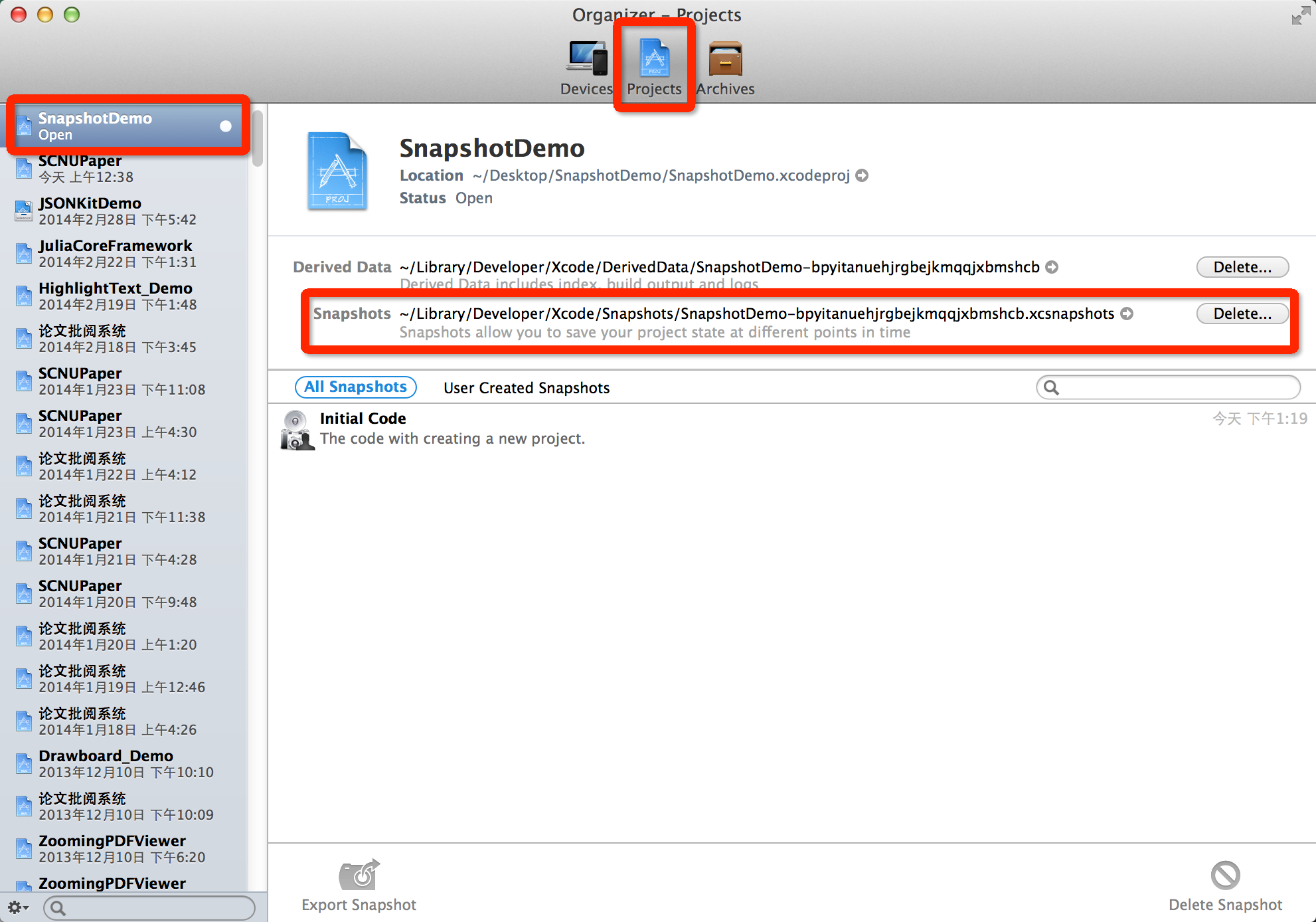Focus the snapshots search field

tap(1168, 387)
